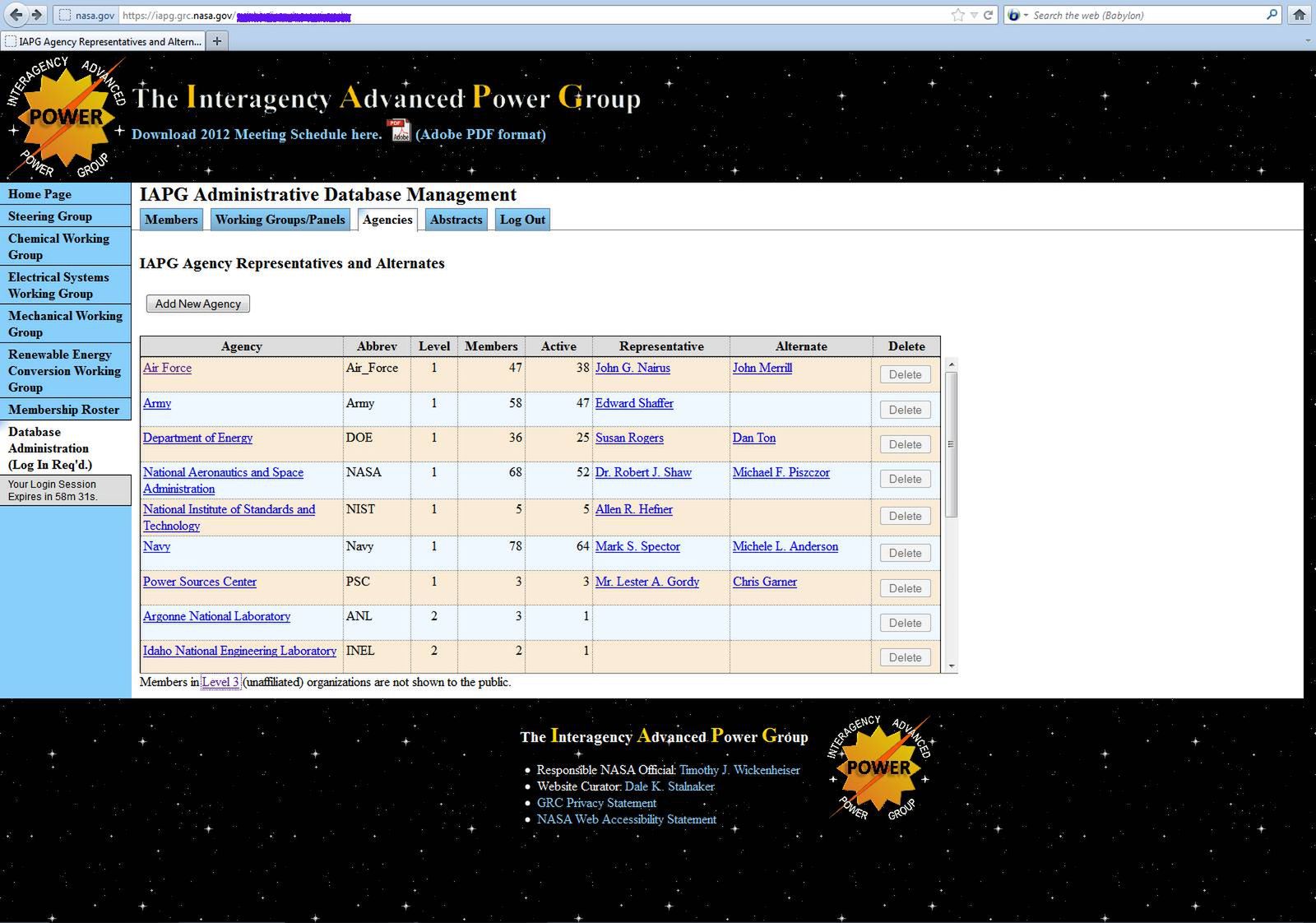Click Download 2012 Meeting Schedule here link
This screenshot has width=1316, height=923.
pos(257,134)
